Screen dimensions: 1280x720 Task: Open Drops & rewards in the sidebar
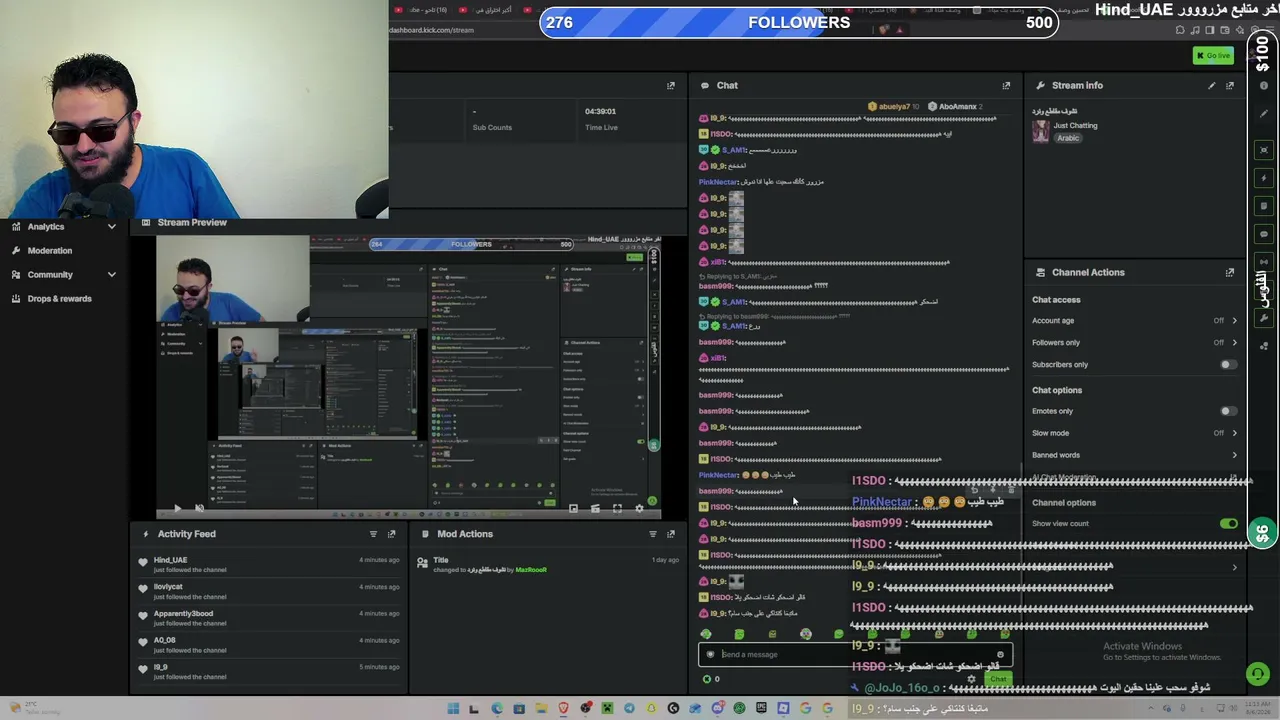coord(59,299)
